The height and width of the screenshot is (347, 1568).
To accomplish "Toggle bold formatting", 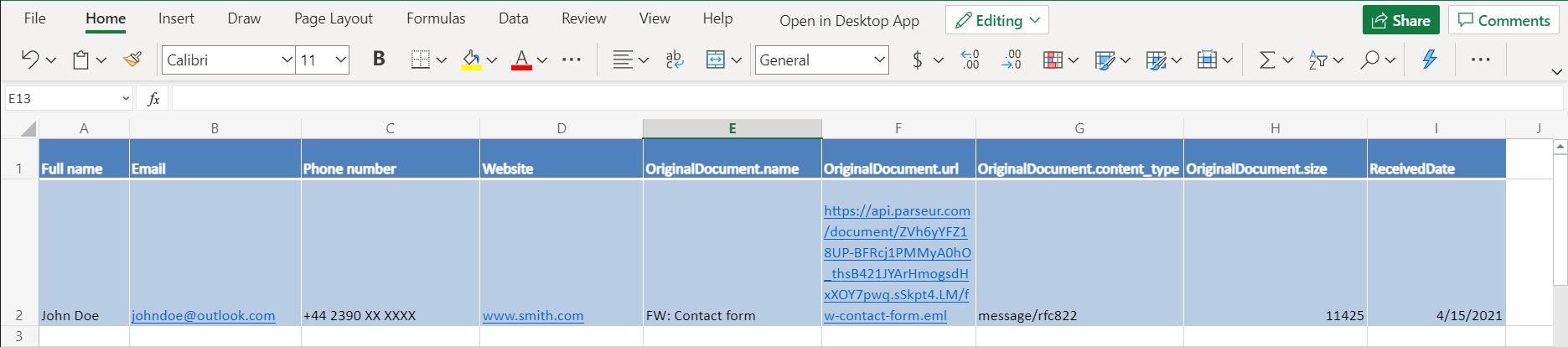I will (x=379, y=60).
